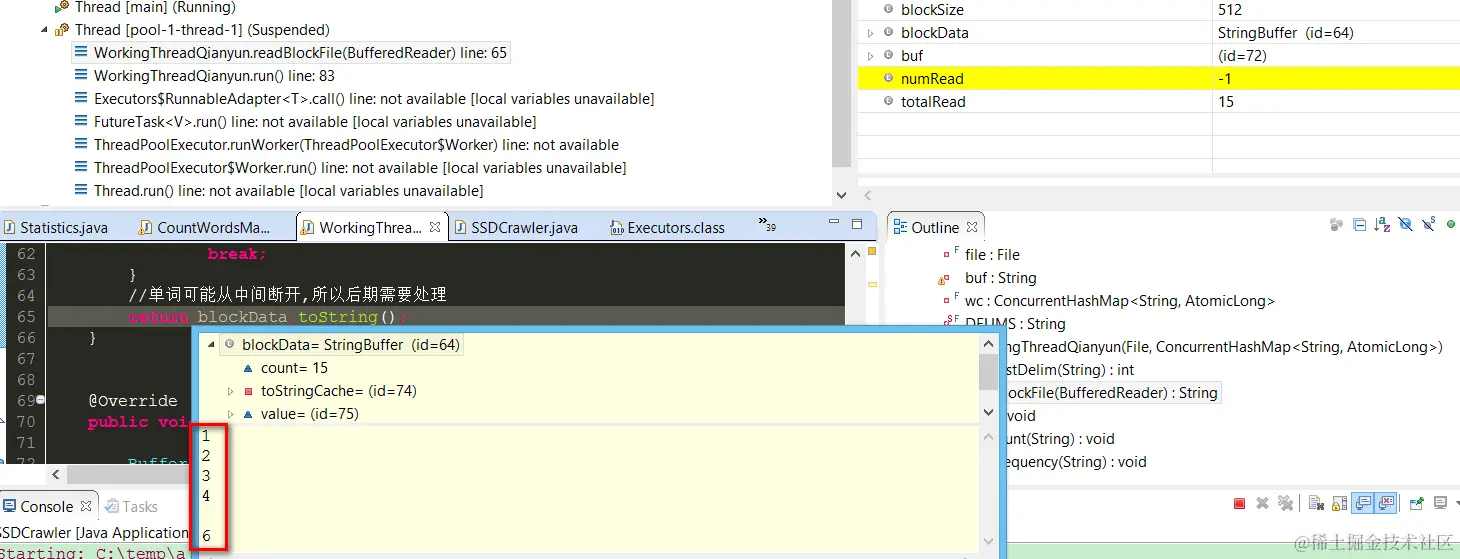
Task: Select the Executors$RunnableAdapter call() stack frame
Action: click(364, 98)
